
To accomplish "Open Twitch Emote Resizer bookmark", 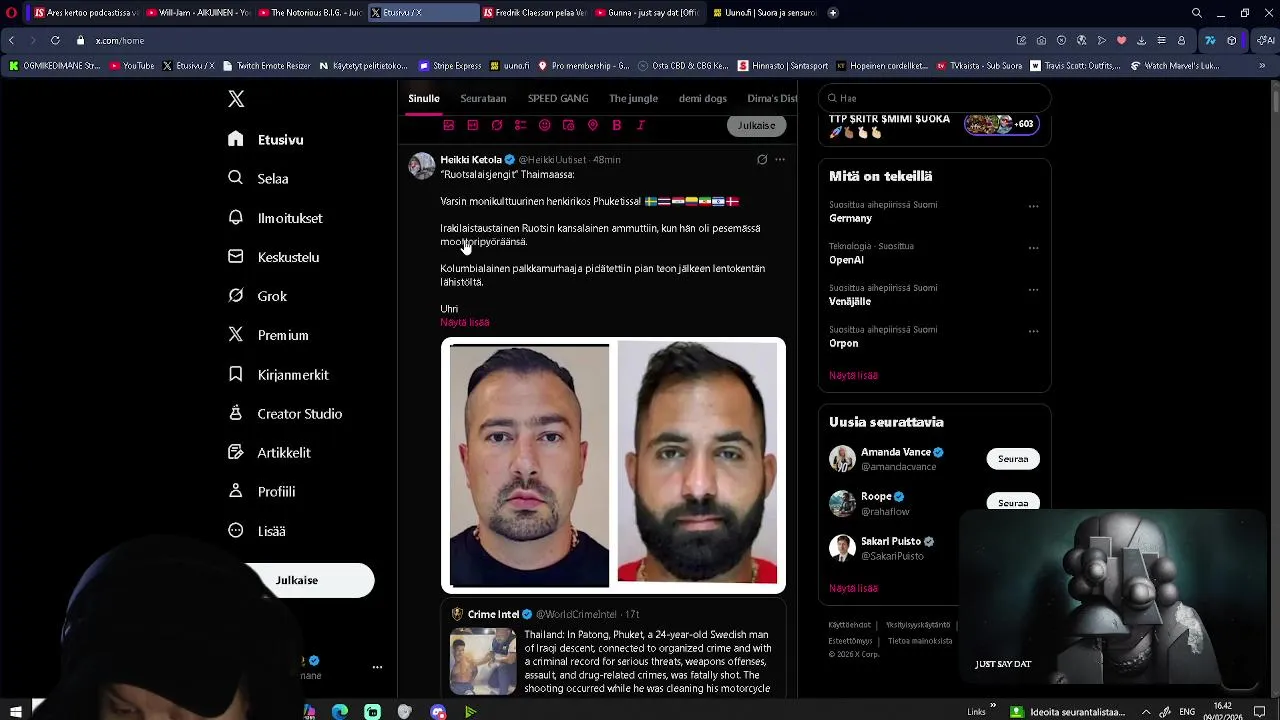I will pos(266,66).
